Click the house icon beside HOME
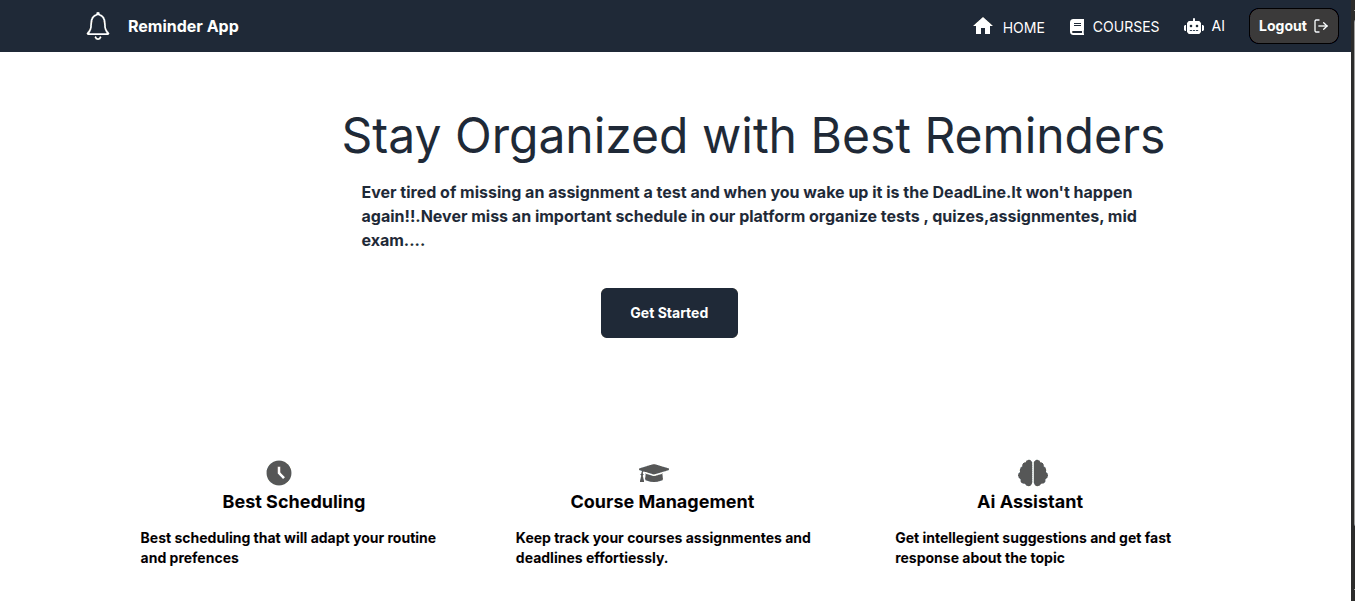 pyautogui.click(x=983, y=27)
